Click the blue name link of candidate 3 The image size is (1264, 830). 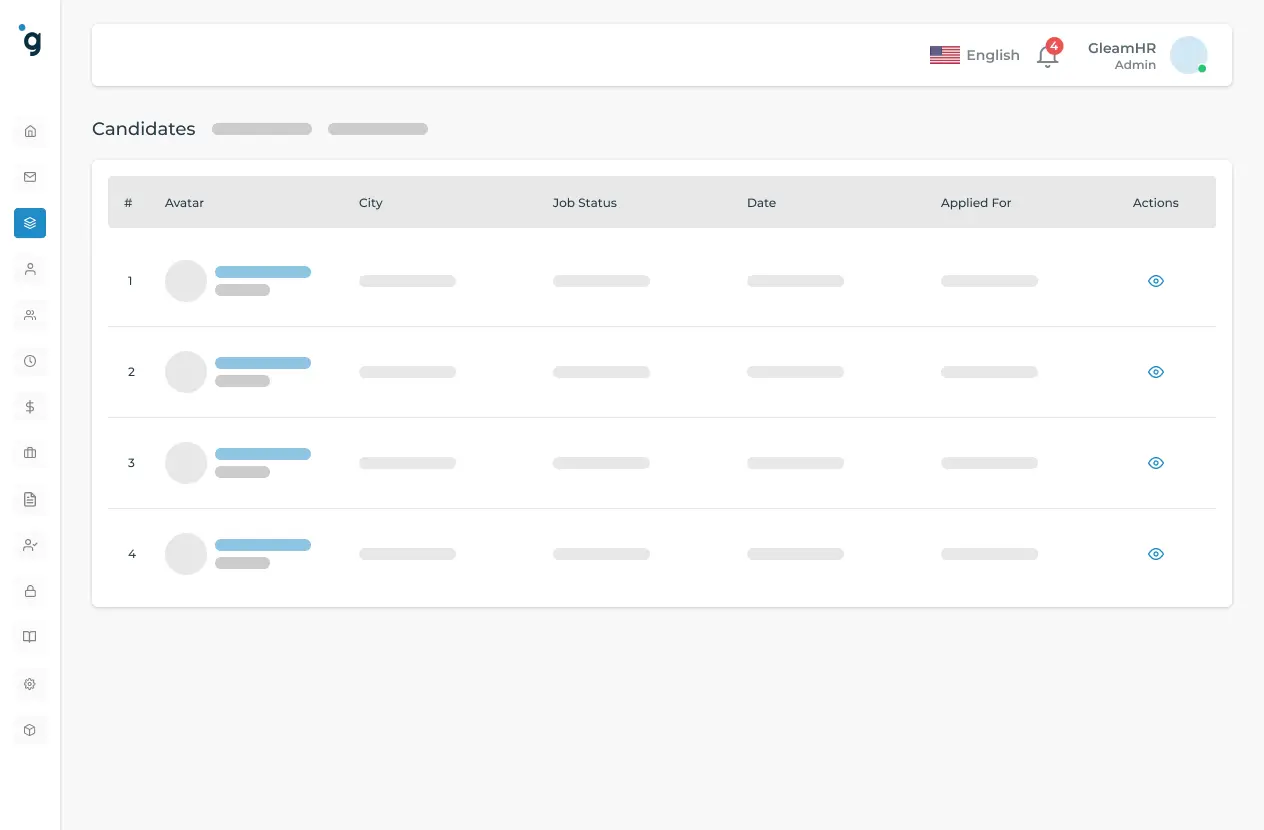point(263,454)
